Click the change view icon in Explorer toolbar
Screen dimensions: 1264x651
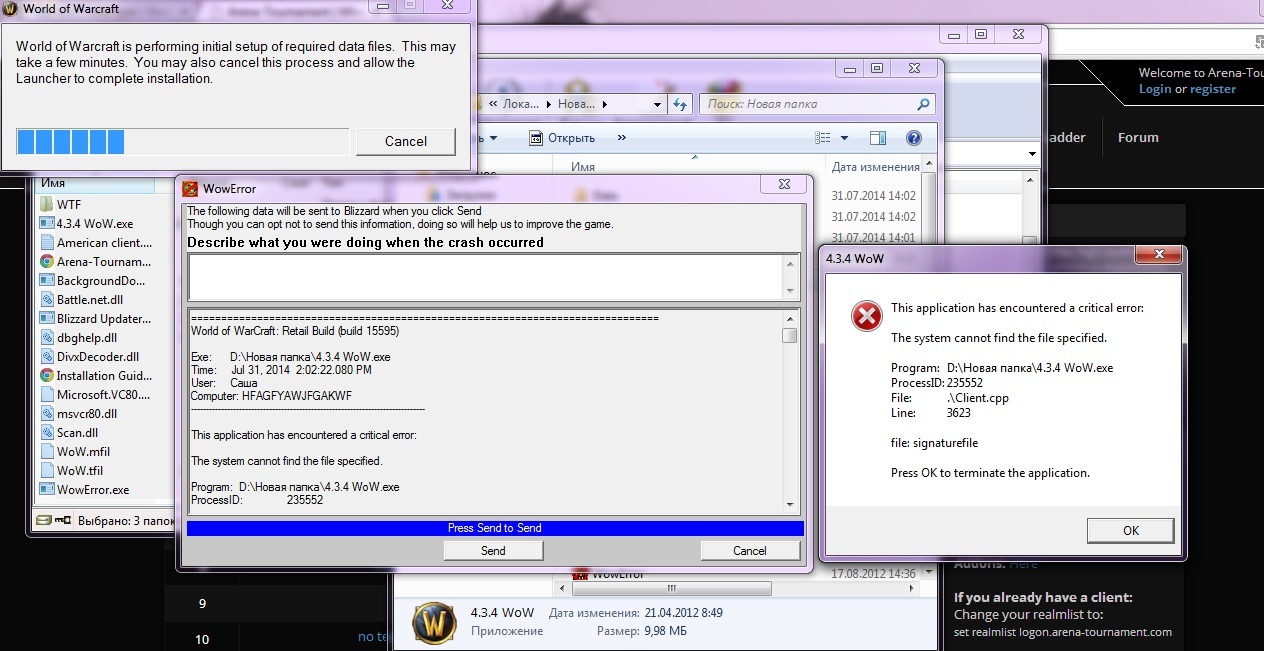[823, 138]
